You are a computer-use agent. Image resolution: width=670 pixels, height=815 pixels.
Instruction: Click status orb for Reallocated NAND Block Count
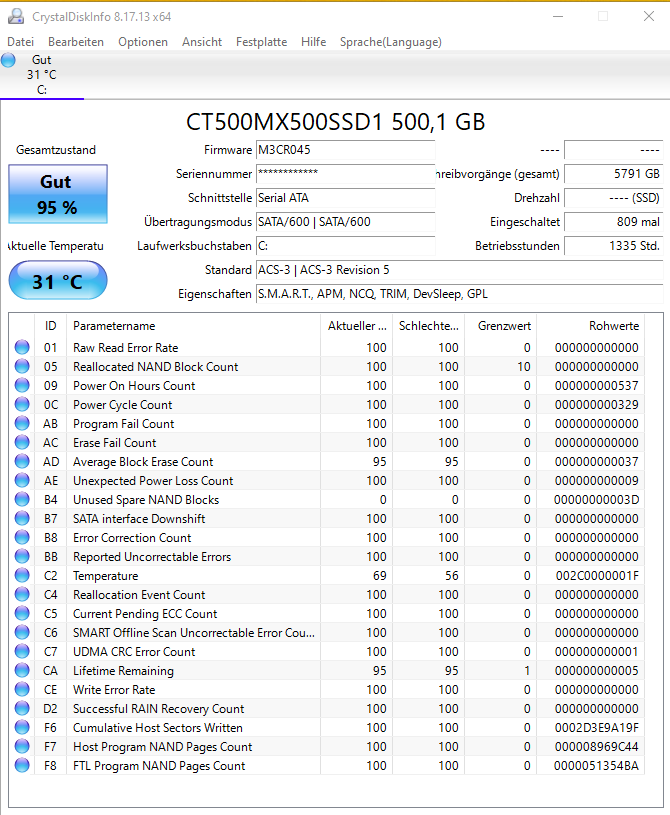[22, 366]
